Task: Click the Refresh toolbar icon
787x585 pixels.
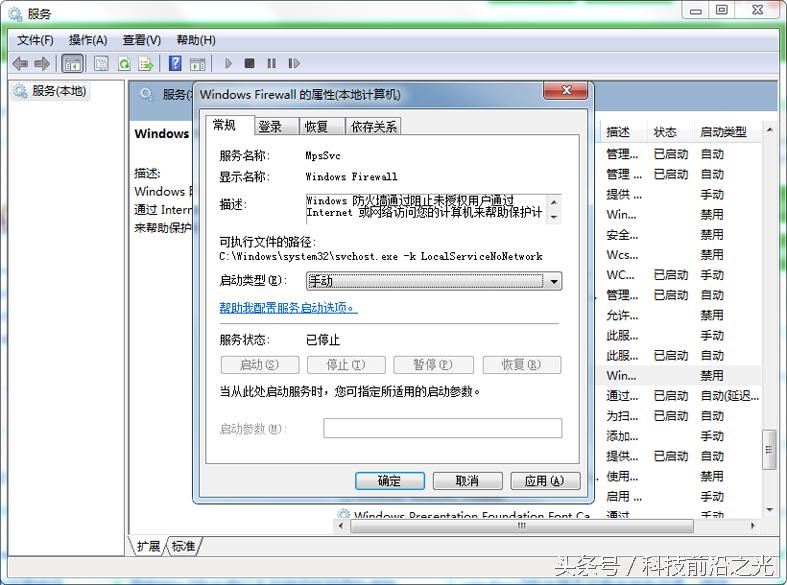Action: tap(124, 64)
